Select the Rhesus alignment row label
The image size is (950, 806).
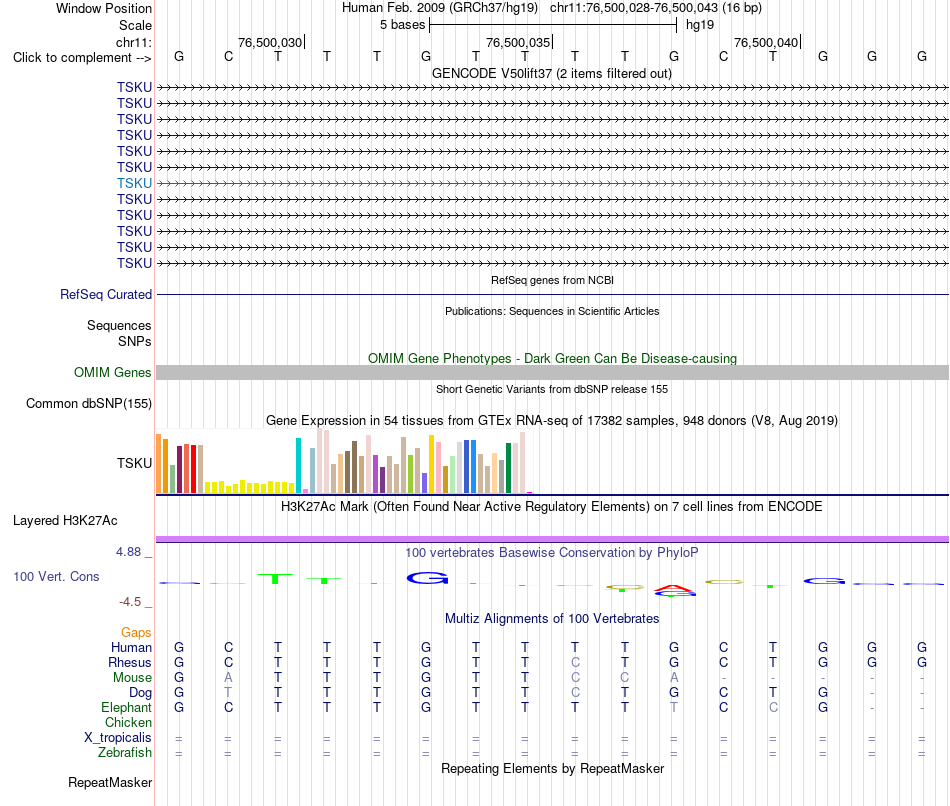(130, 663)
